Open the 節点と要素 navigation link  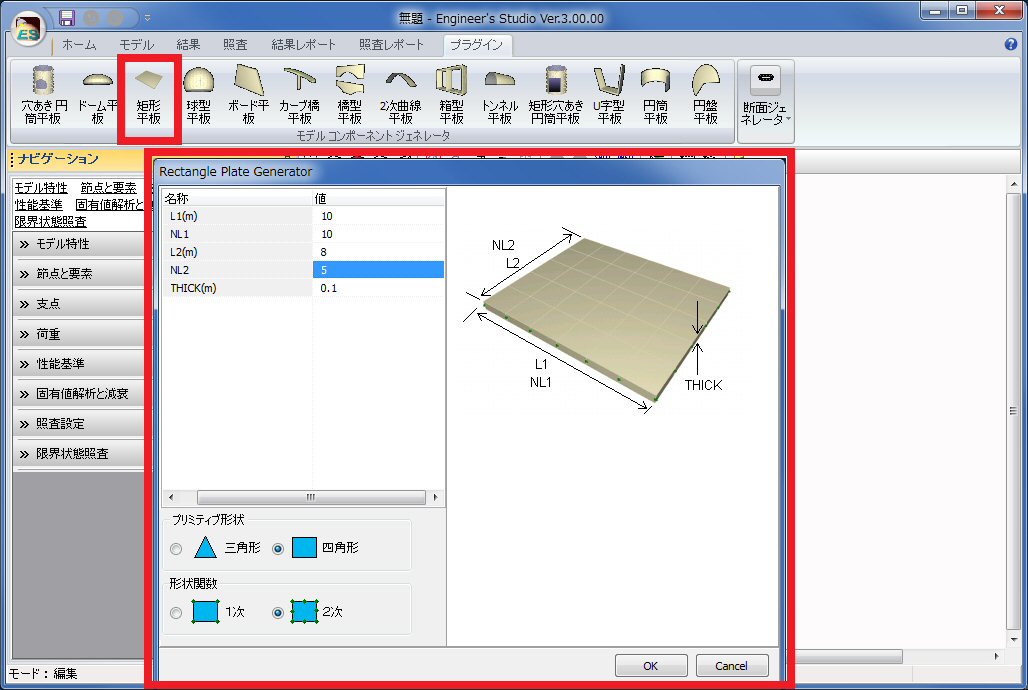pyautogui.click(x=108, y=188)
